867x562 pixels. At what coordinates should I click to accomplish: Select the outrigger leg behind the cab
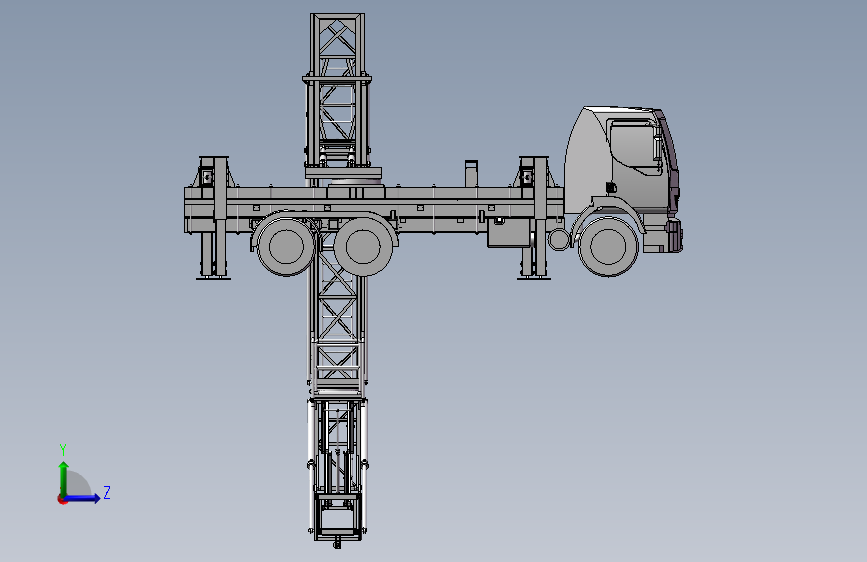(534, 217)
